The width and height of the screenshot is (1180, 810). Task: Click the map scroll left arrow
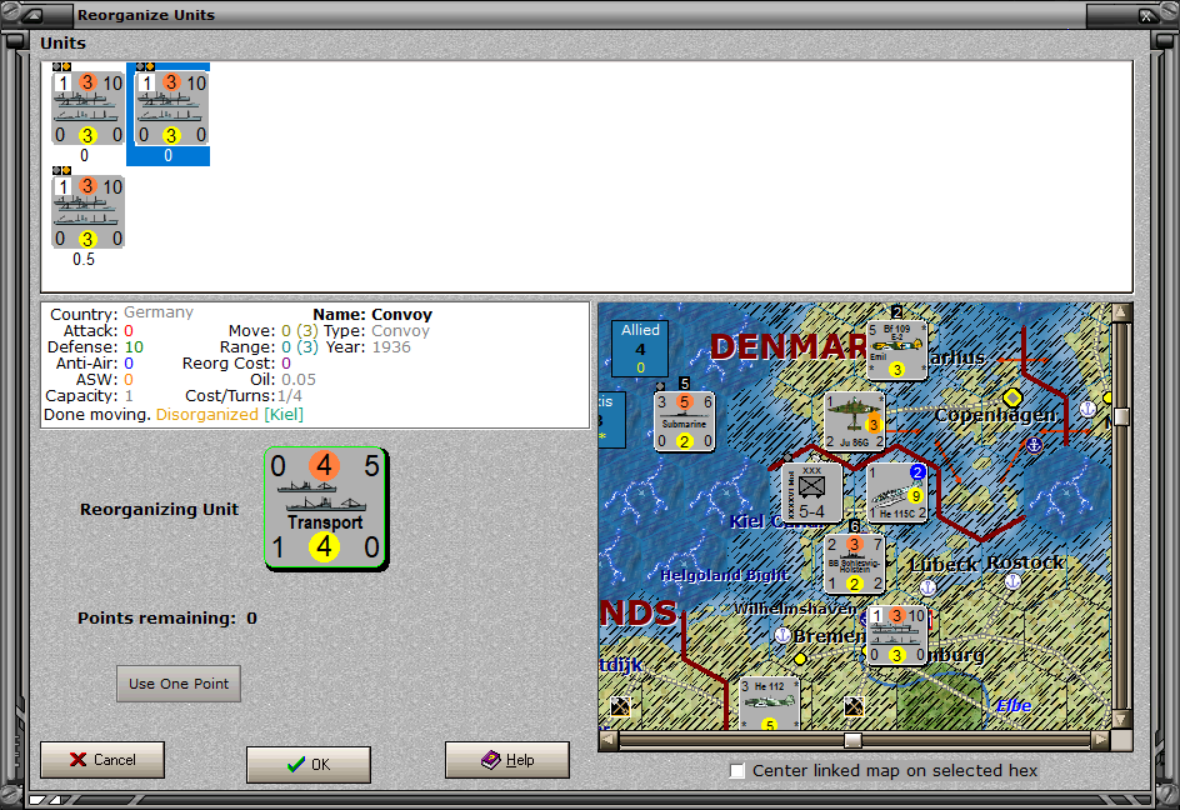point(609,741)
